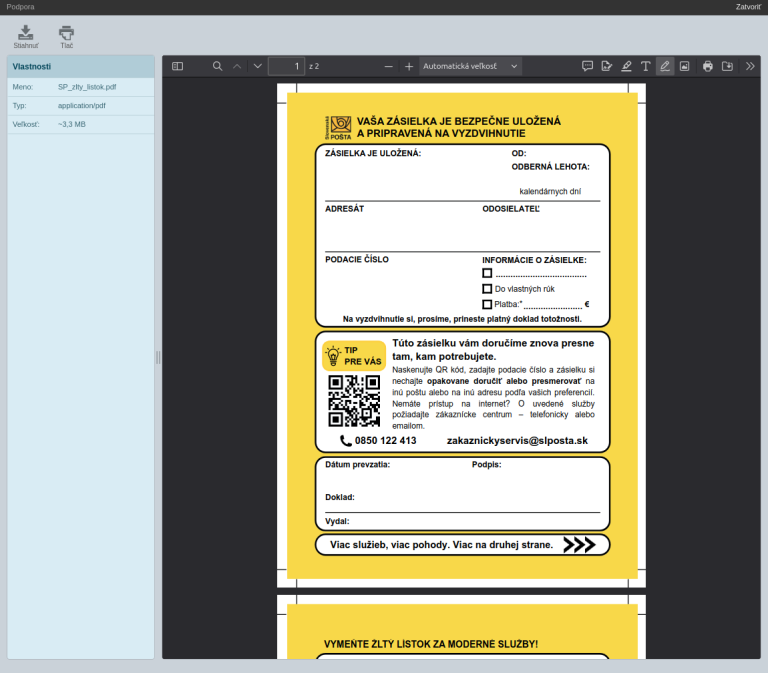Print the PDF from viewer toolbar
This screenshot has height=673, width=768.
pyautogui.click(x=708, y=66)
